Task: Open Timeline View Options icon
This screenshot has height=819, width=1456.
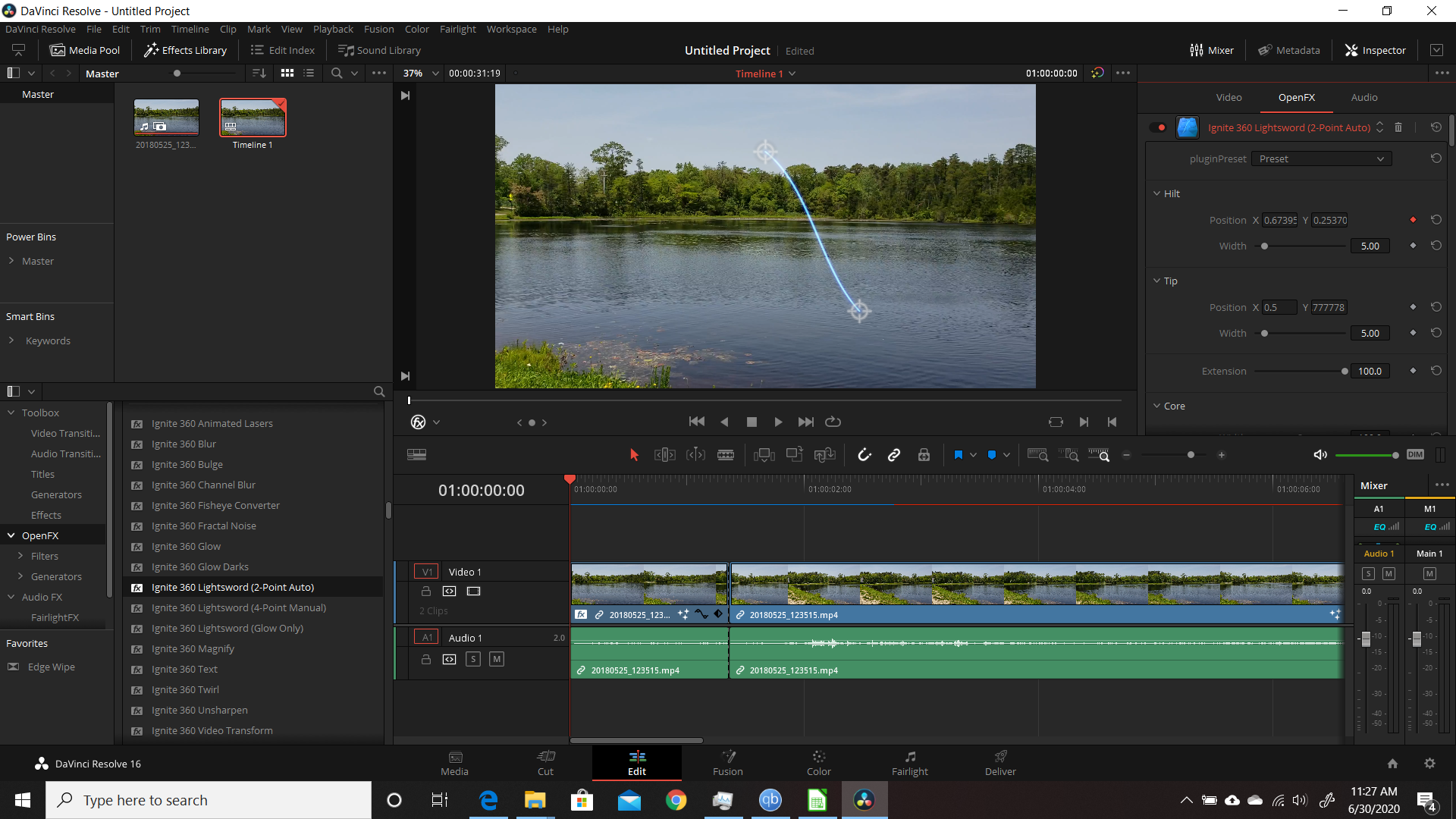Action: pyautogui.click(x=416, y=455)
